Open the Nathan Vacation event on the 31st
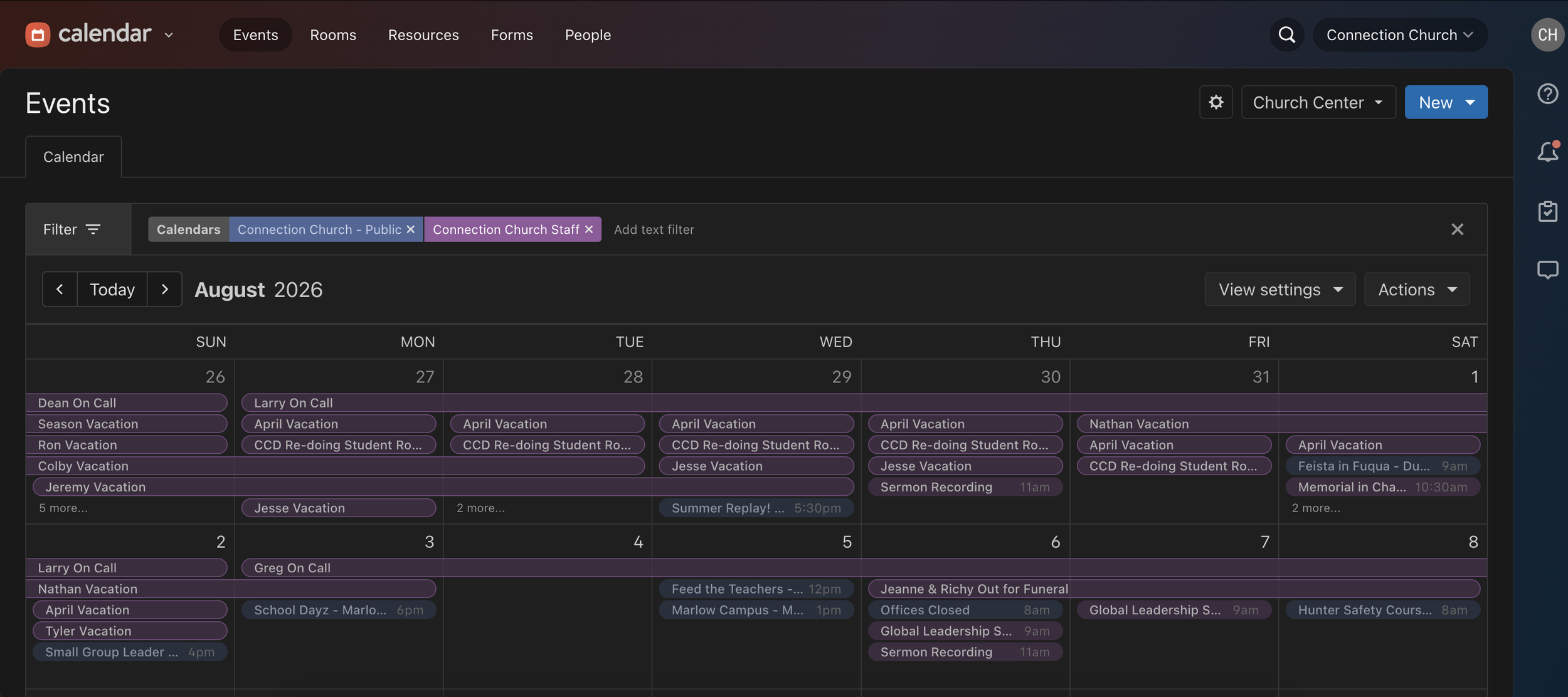1568x697 pixels. (1282, 424)
